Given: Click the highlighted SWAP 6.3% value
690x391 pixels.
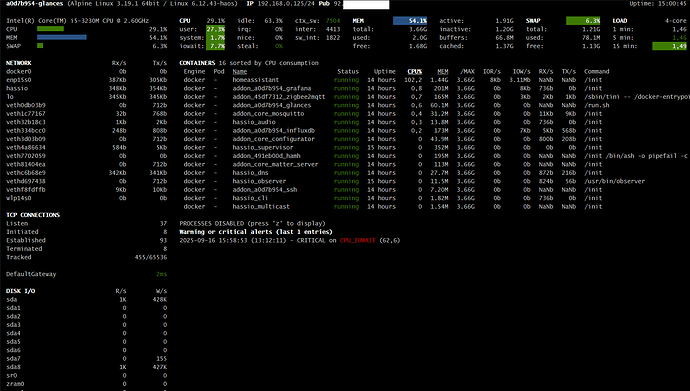Looking at the screenshot, I should coord(583,21).
